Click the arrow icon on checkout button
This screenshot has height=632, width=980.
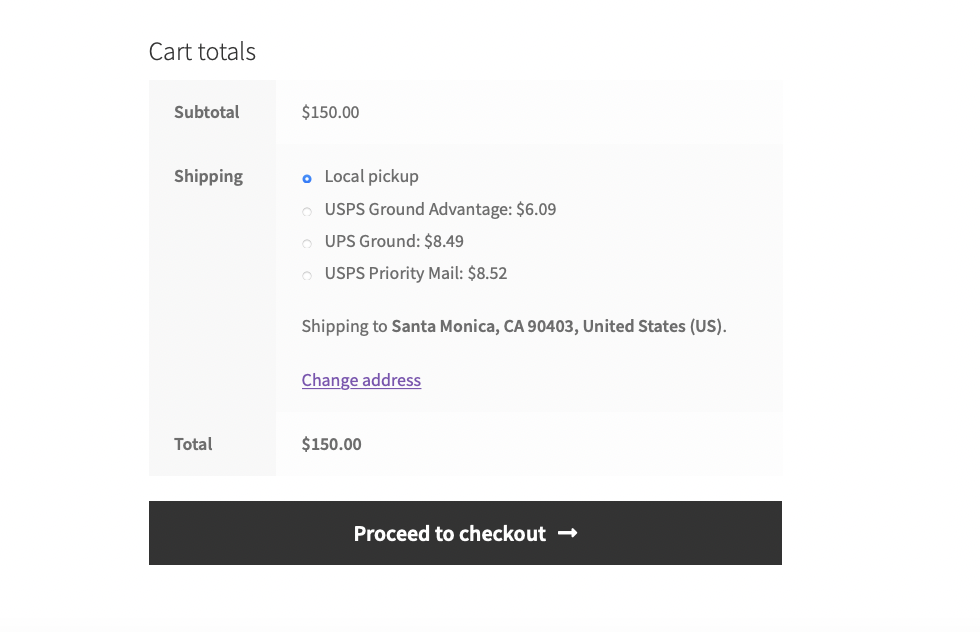568,533
